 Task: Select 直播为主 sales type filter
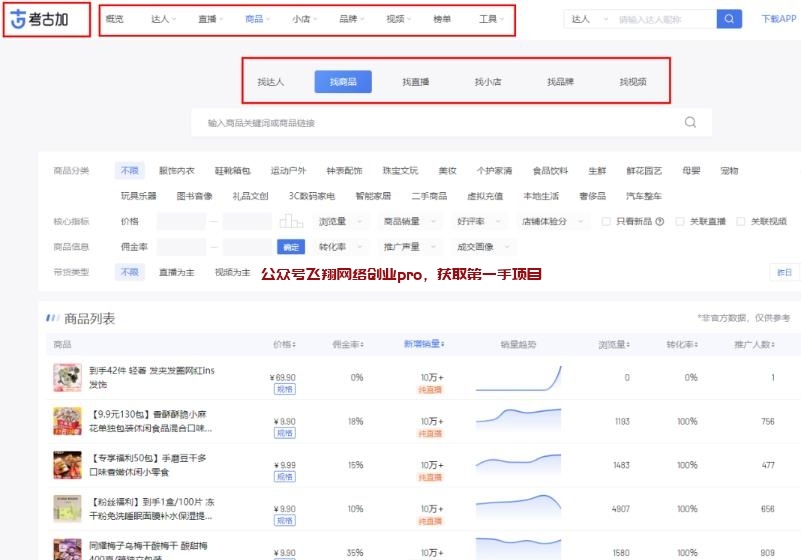point(177,272)
